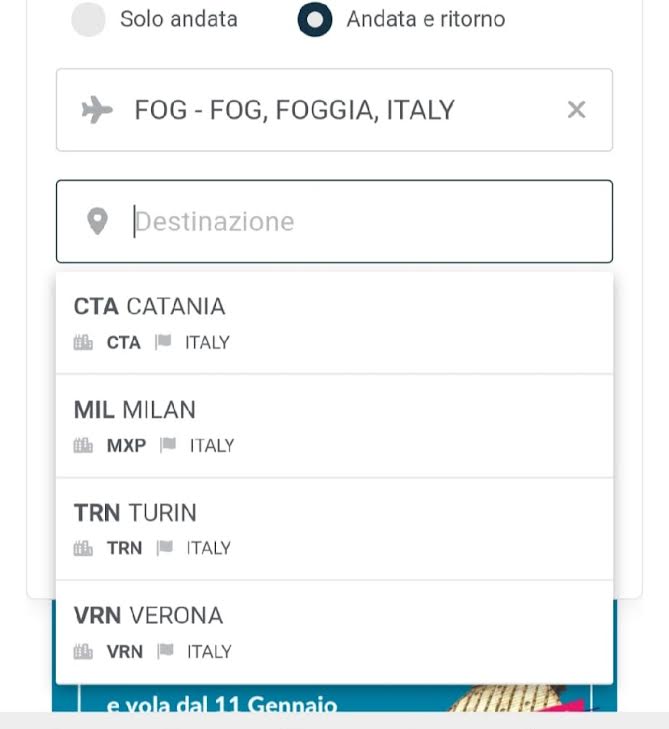Focus the Destinazione input field
This screenshot has width=669, height=729.
(x=334, y=221)
